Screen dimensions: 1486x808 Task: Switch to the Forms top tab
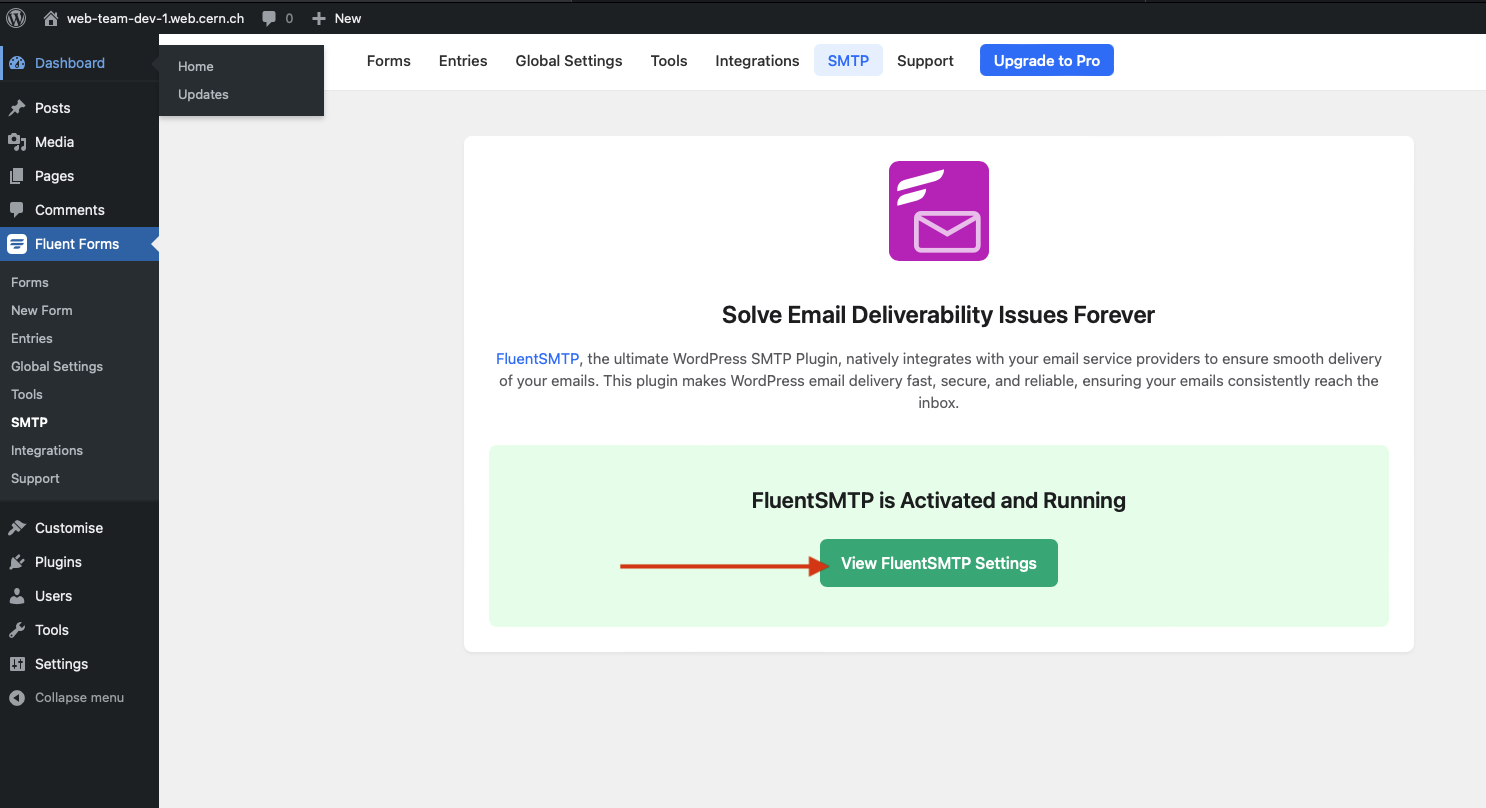tap(389, 61)
